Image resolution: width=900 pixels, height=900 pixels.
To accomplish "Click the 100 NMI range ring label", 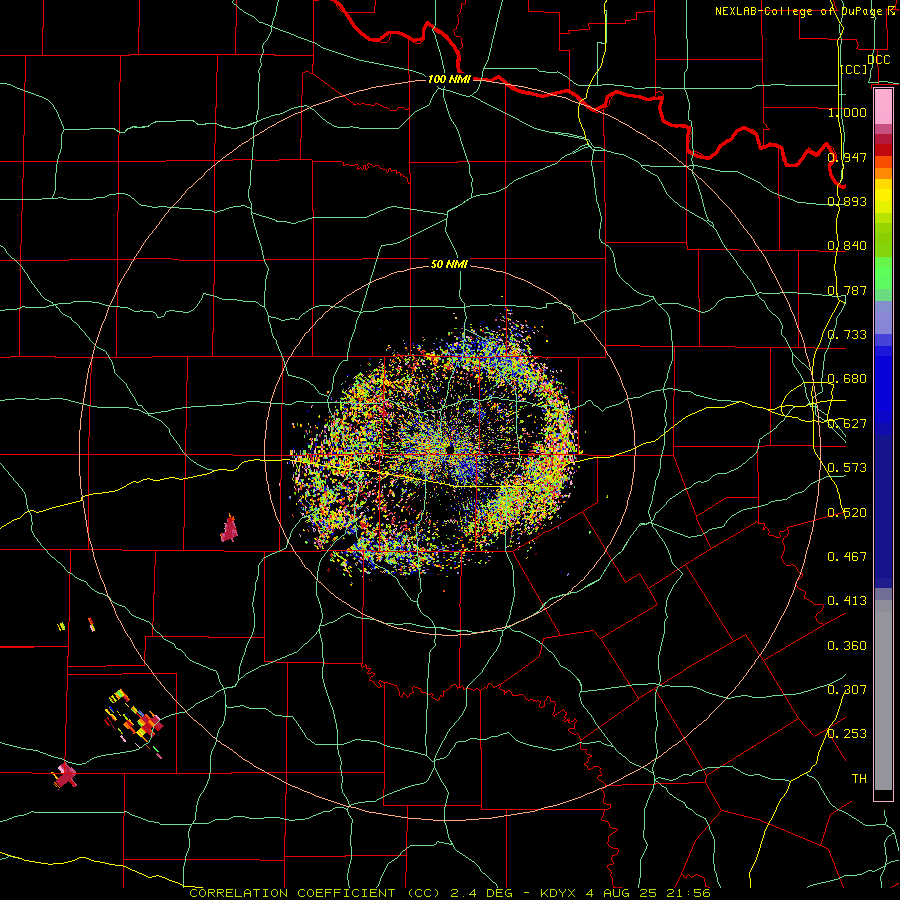I will click(449, 79).
